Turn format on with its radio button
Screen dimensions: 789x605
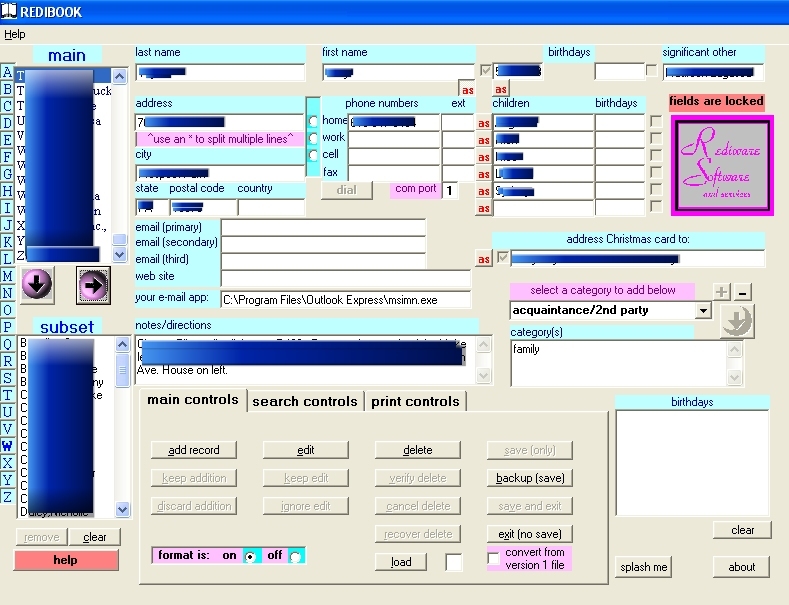(250, 556)
